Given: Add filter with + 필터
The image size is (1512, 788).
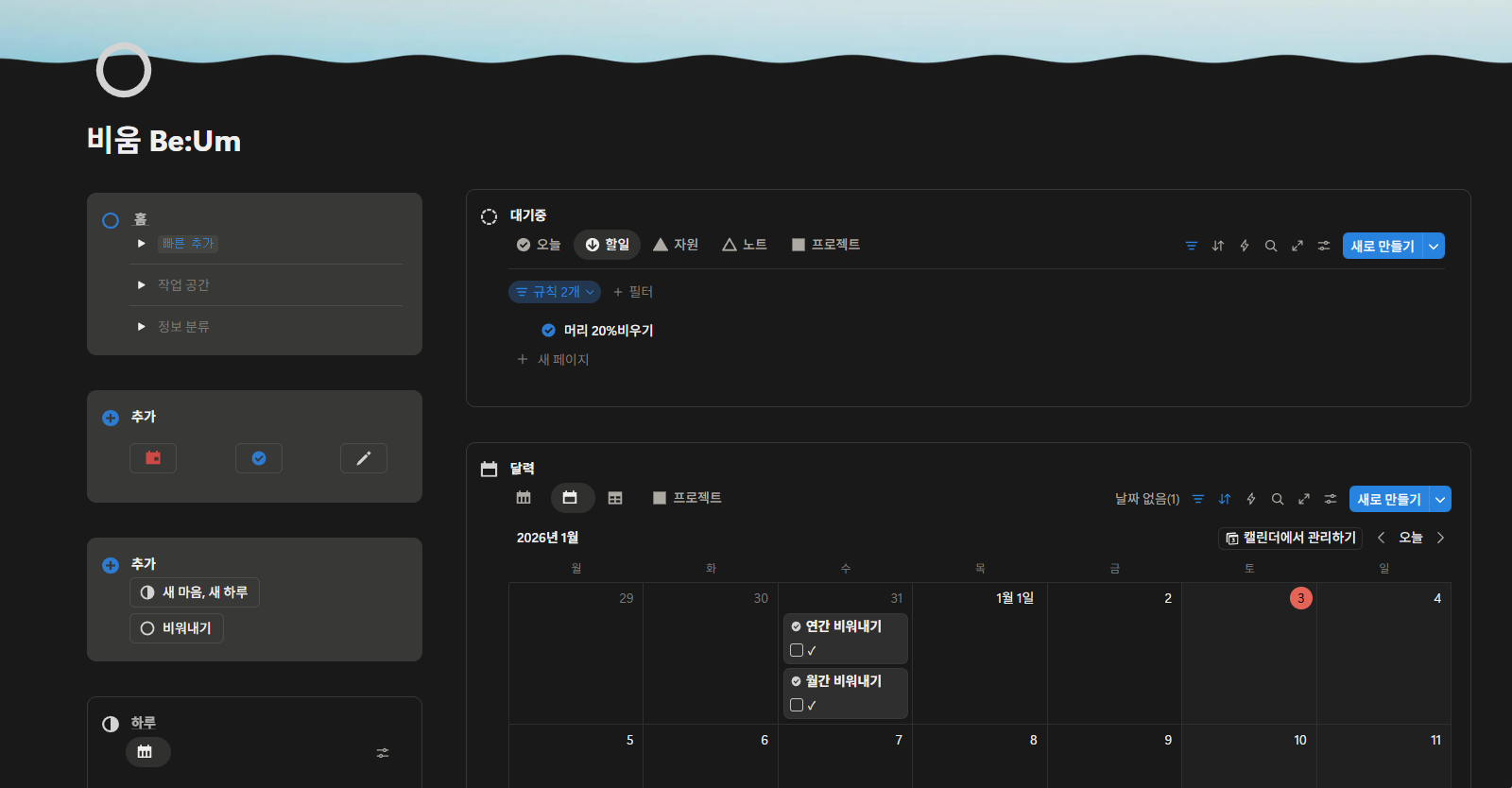Looking at the screenshot, I should [633, 292].
